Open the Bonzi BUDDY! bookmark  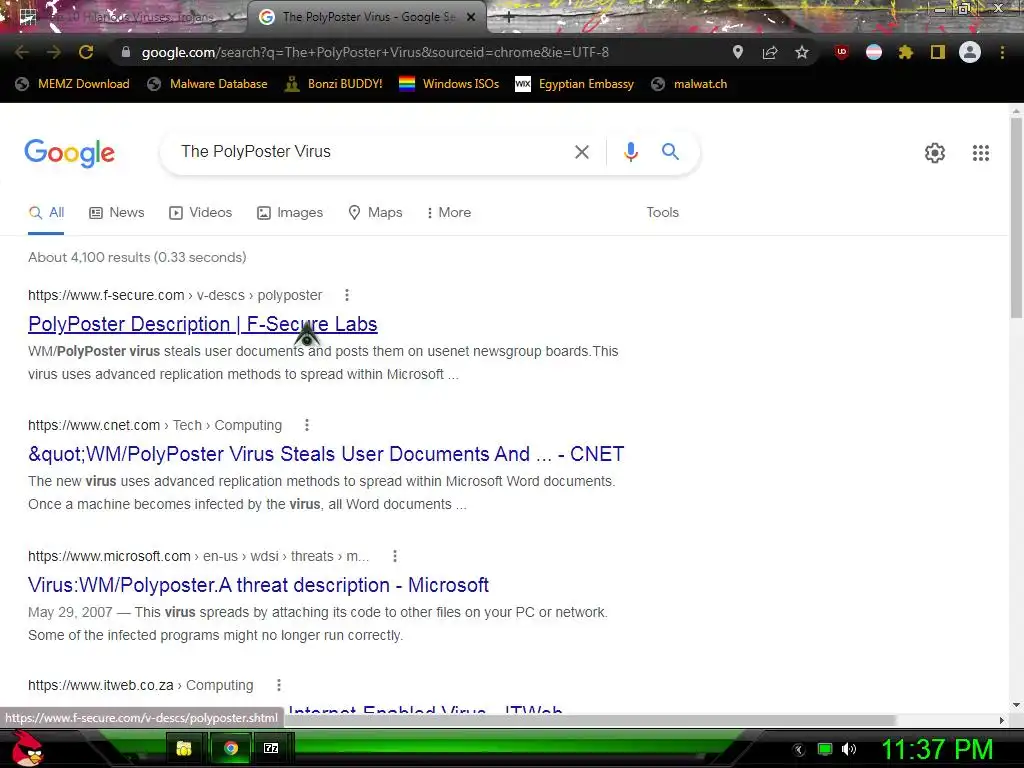click(334, 84)
